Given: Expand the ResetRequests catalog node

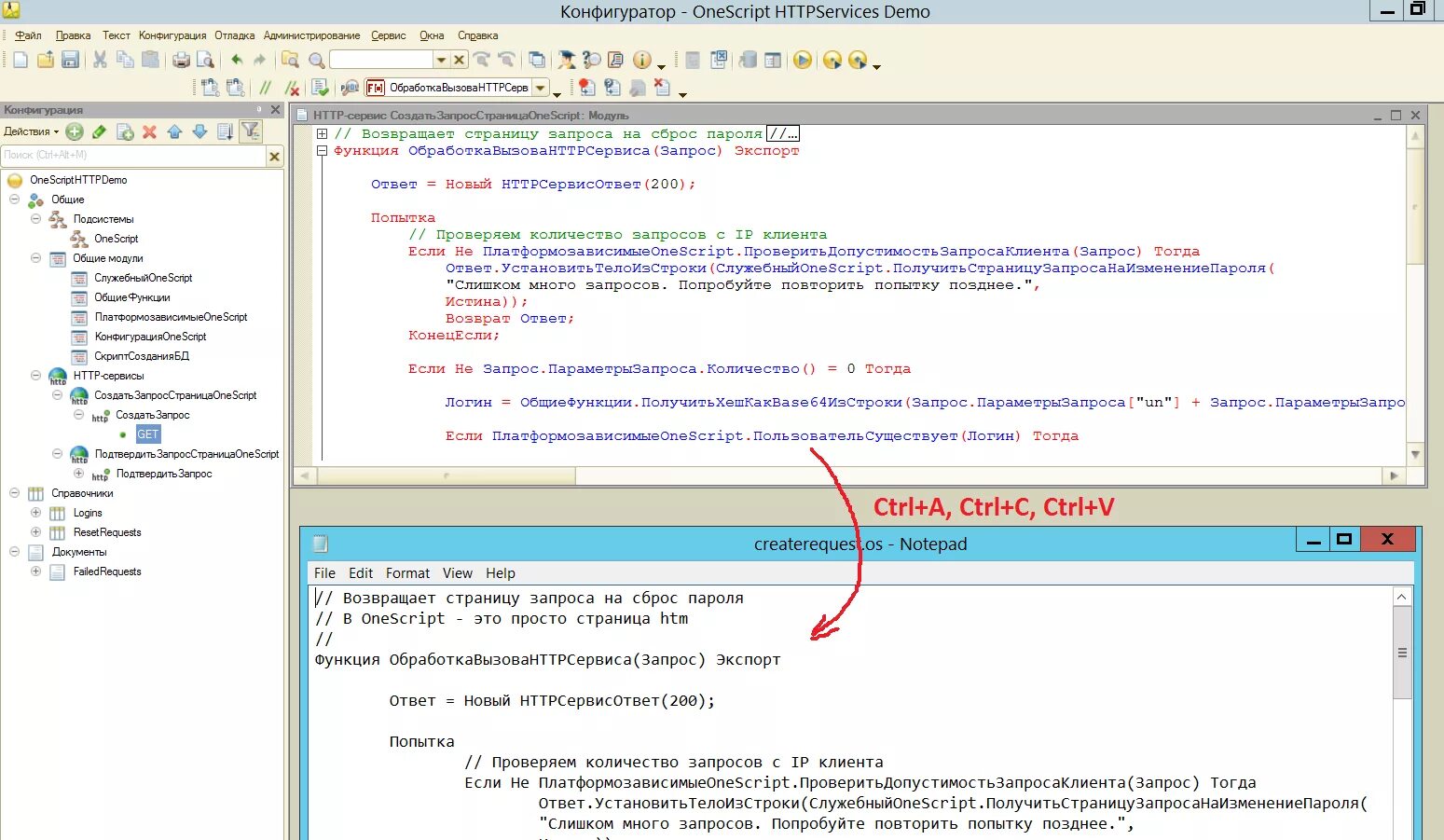Looking at the screenshot, I should pyautogui.click(x=35, y=532).
